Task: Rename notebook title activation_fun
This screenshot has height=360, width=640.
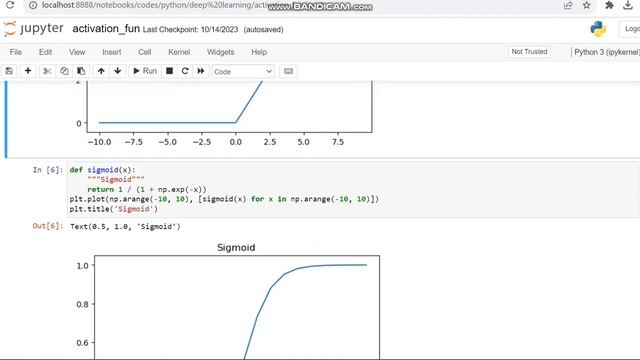Action: coord(106,29)
